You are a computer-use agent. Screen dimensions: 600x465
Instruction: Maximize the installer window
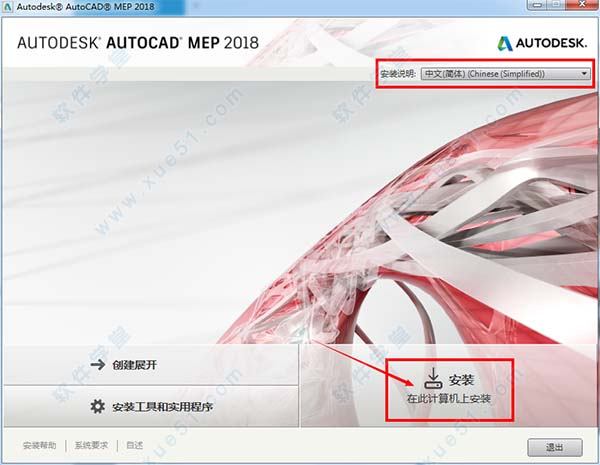[x=557, y=5]
